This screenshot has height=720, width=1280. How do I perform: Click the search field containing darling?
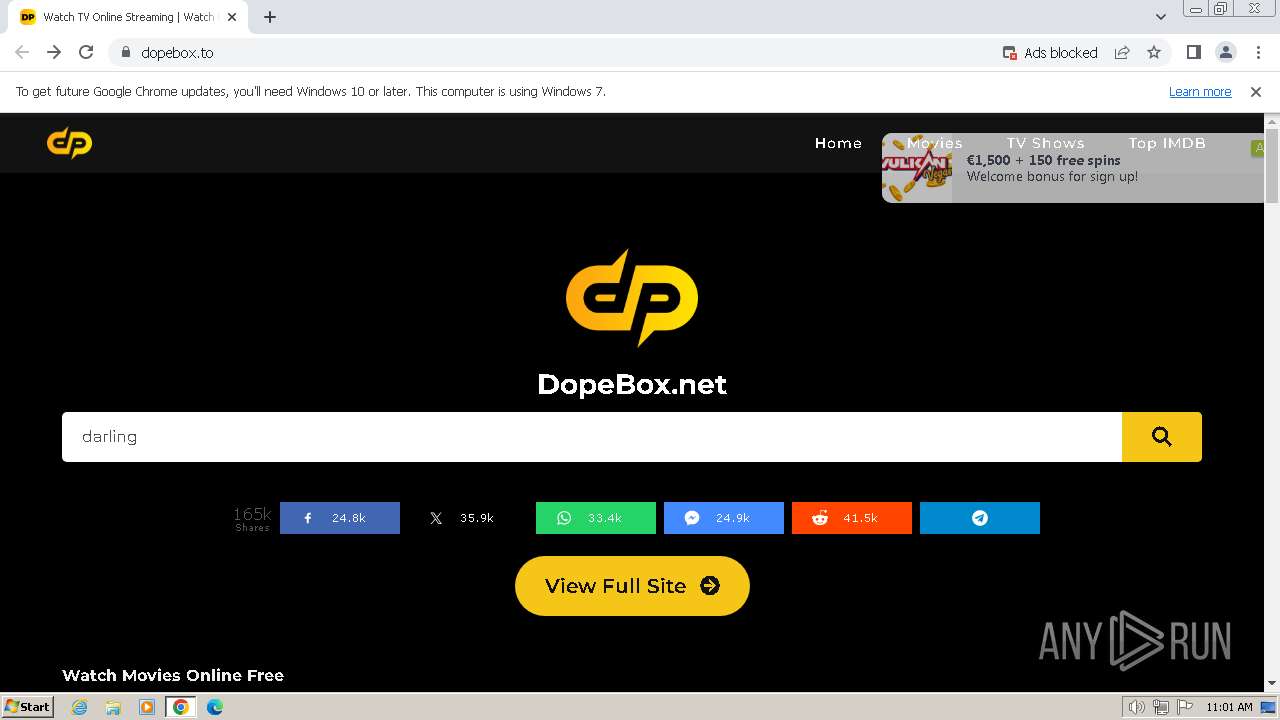pyautogui.click(x=592, y=437)
